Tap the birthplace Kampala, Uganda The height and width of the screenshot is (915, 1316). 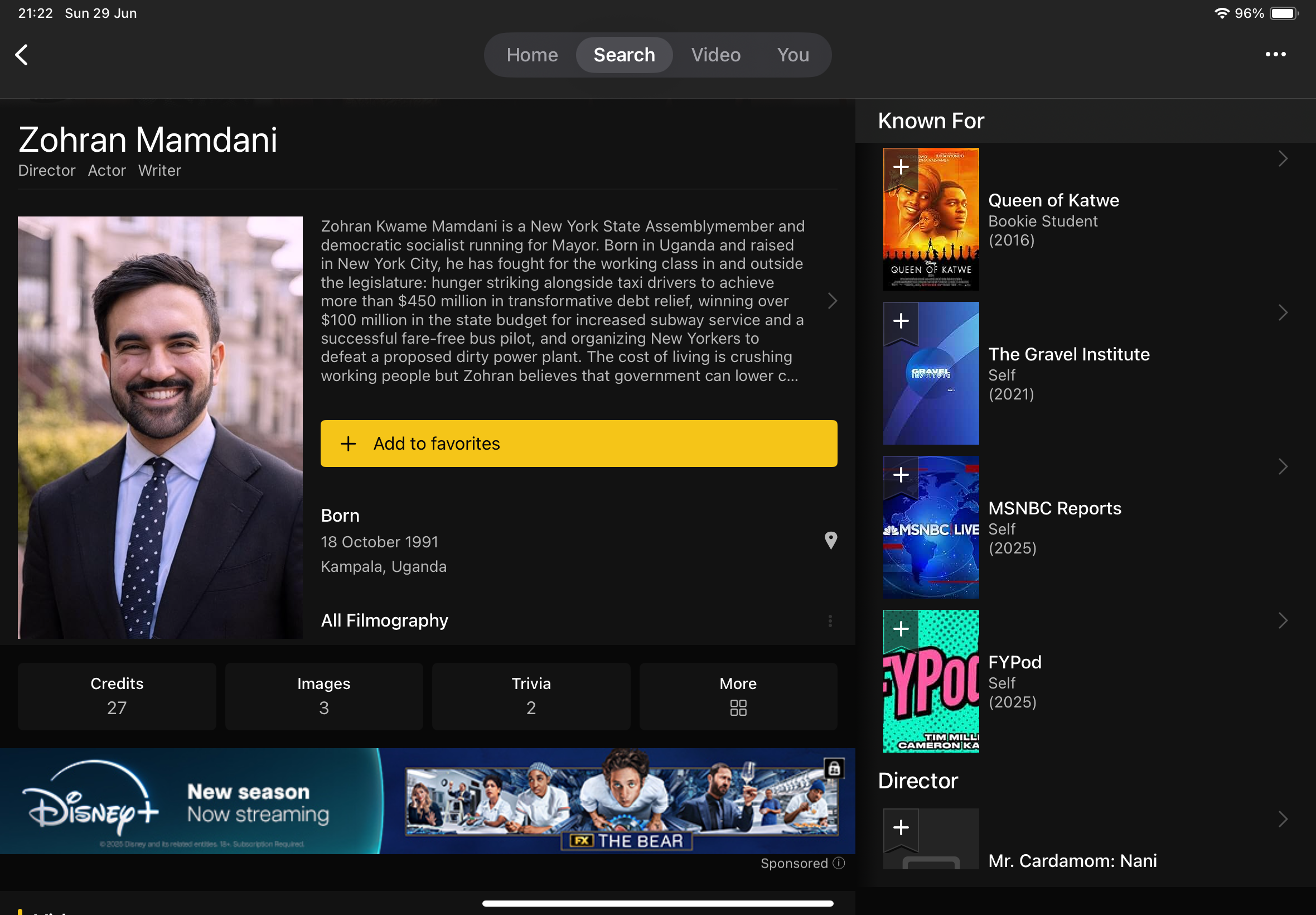[384, 567]
